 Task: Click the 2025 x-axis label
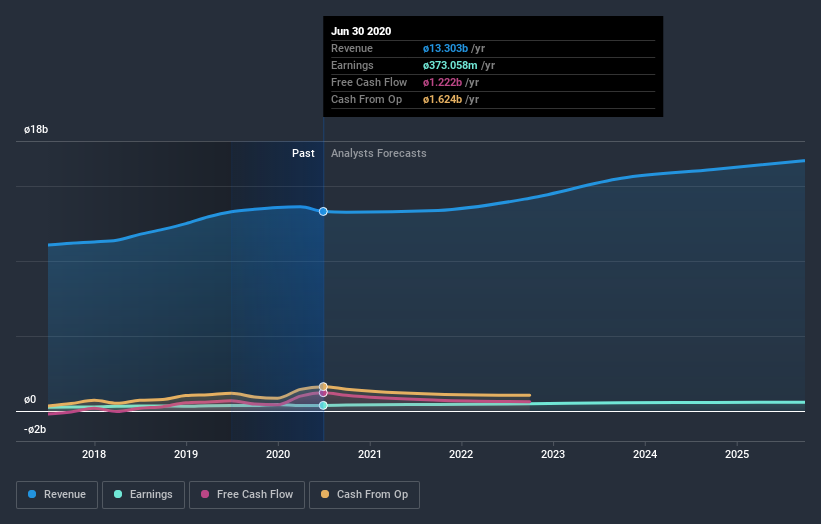tap(737, 454)
